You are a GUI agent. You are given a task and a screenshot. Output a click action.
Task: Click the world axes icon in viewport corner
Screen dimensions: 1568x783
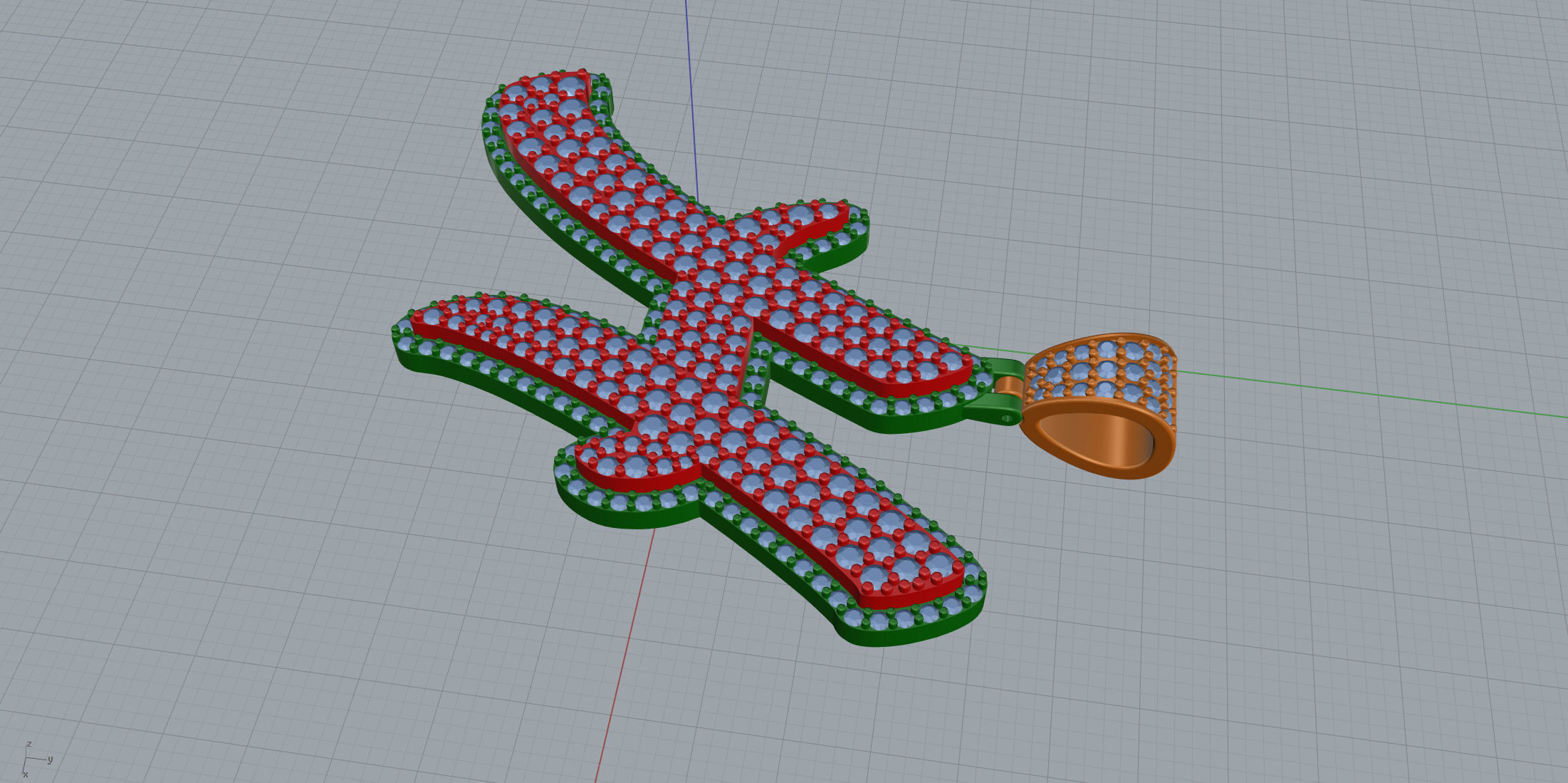36,759
